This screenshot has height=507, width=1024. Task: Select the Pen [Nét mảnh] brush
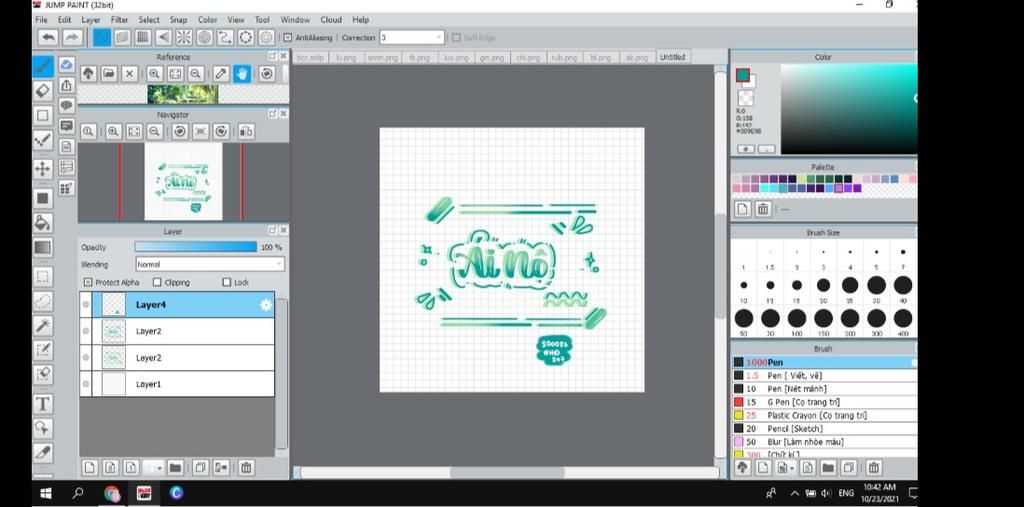[x=824, y=389]
